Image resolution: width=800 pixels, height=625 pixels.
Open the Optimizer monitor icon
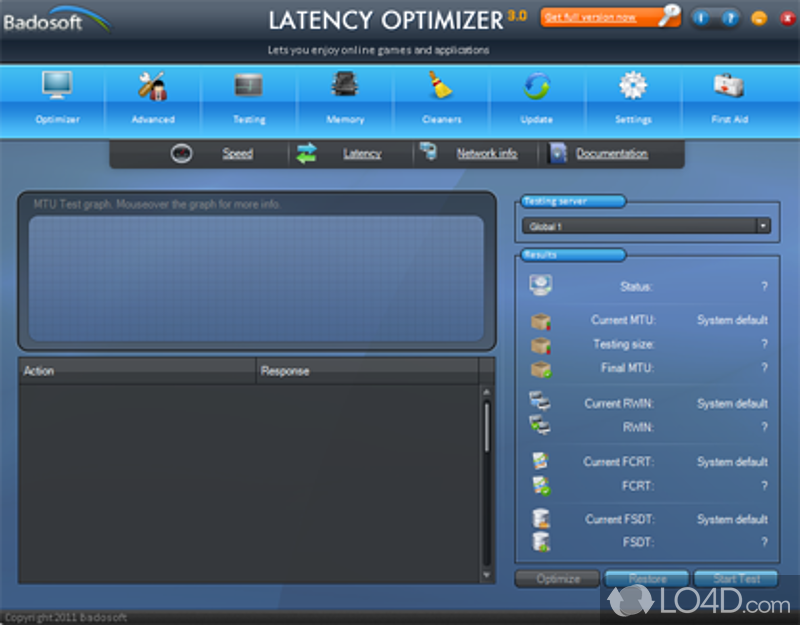(57, 85)
